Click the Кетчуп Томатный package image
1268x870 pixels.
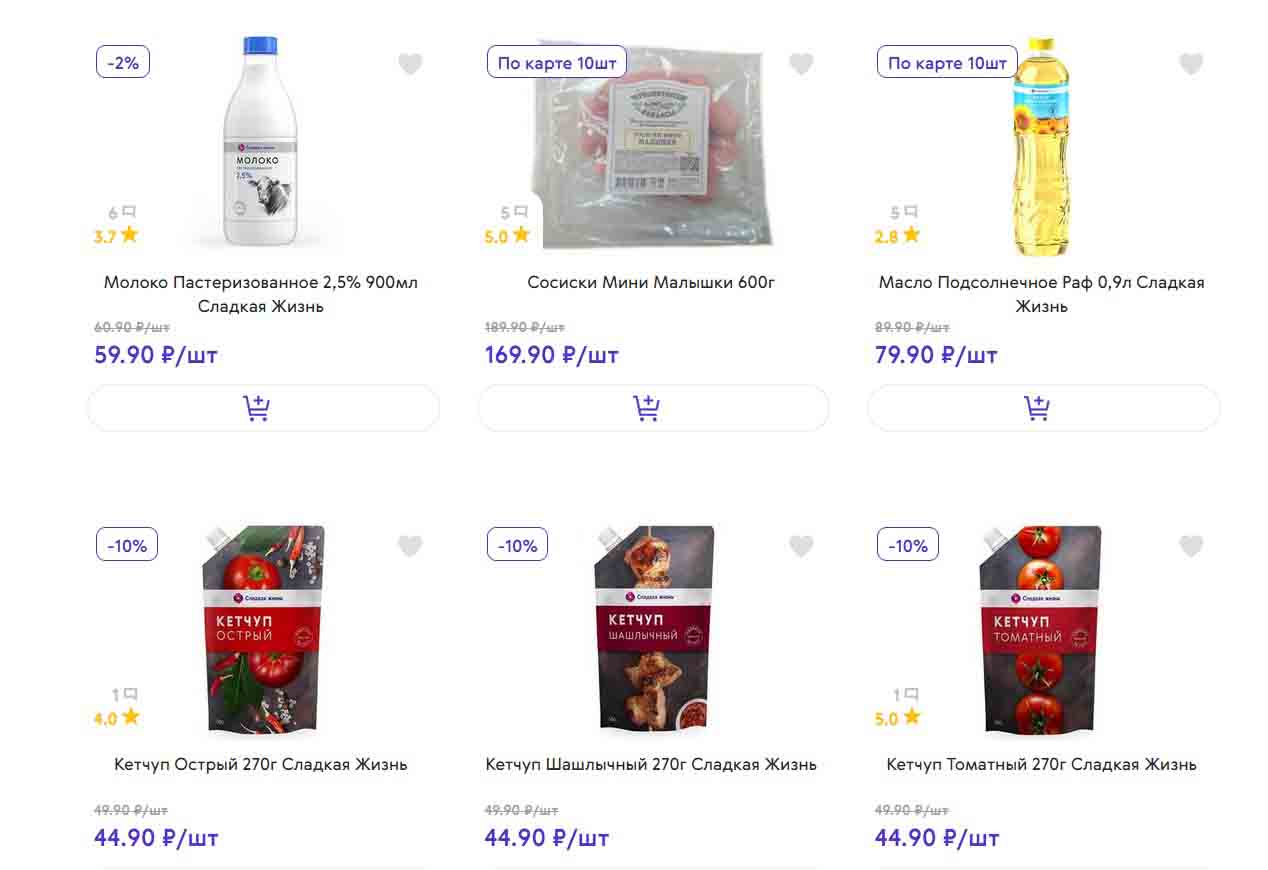click(1040, 628)
